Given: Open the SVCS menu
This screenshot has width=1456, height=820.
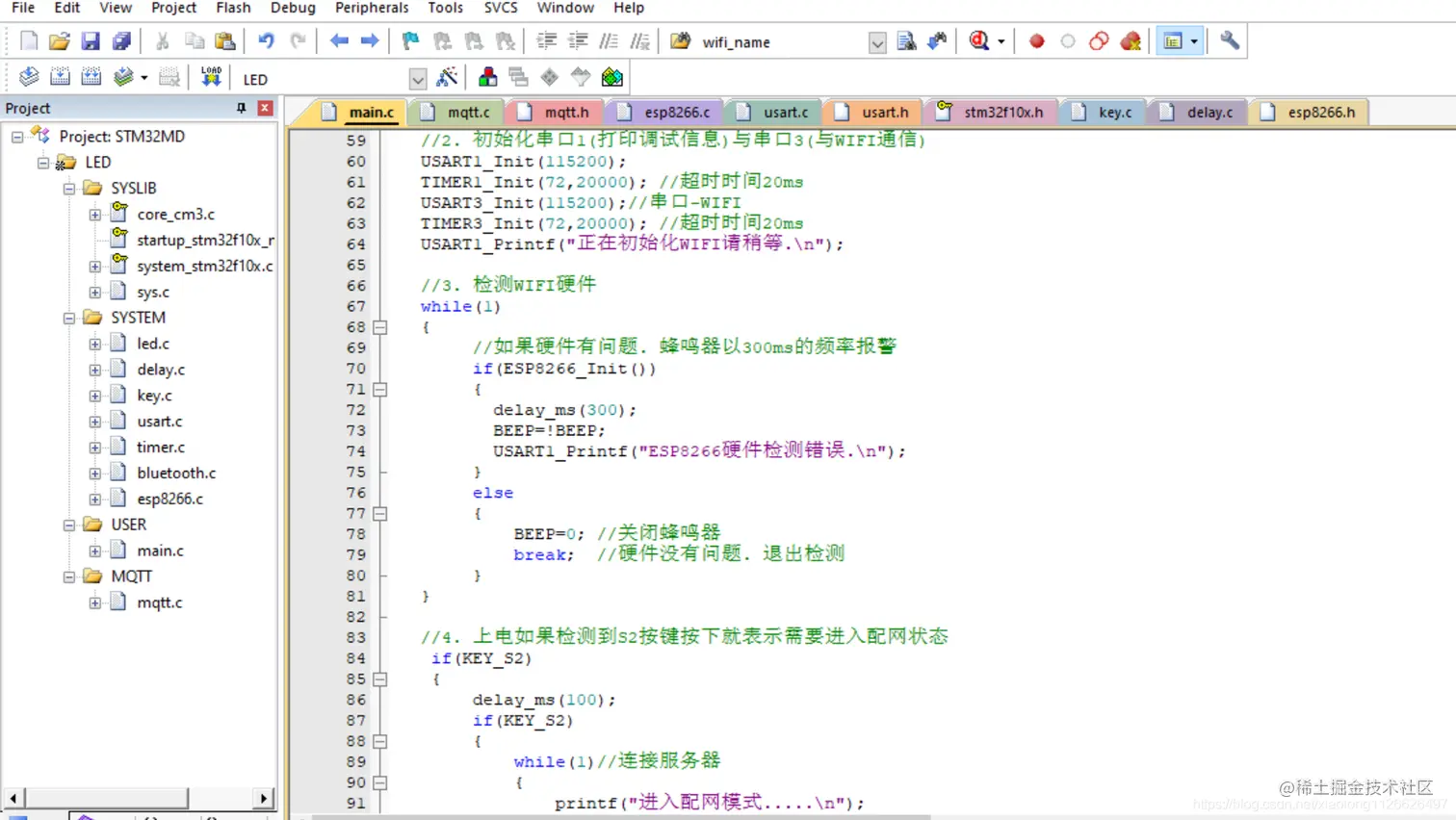Looking at the screenshot, I should point(501,8).
